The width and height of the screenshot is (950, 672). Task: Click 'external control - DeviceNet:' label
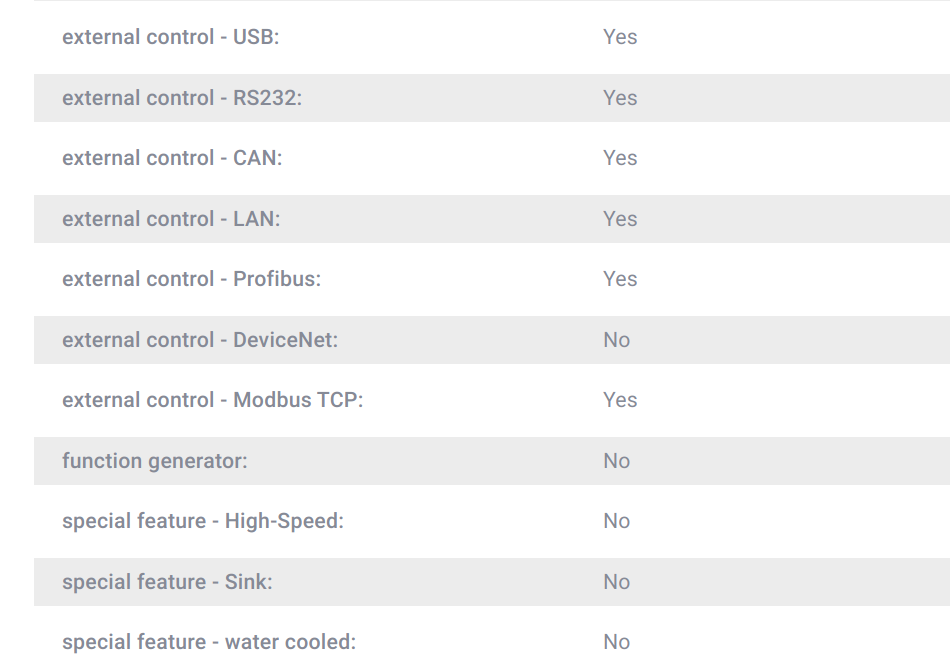click(200, 340)
